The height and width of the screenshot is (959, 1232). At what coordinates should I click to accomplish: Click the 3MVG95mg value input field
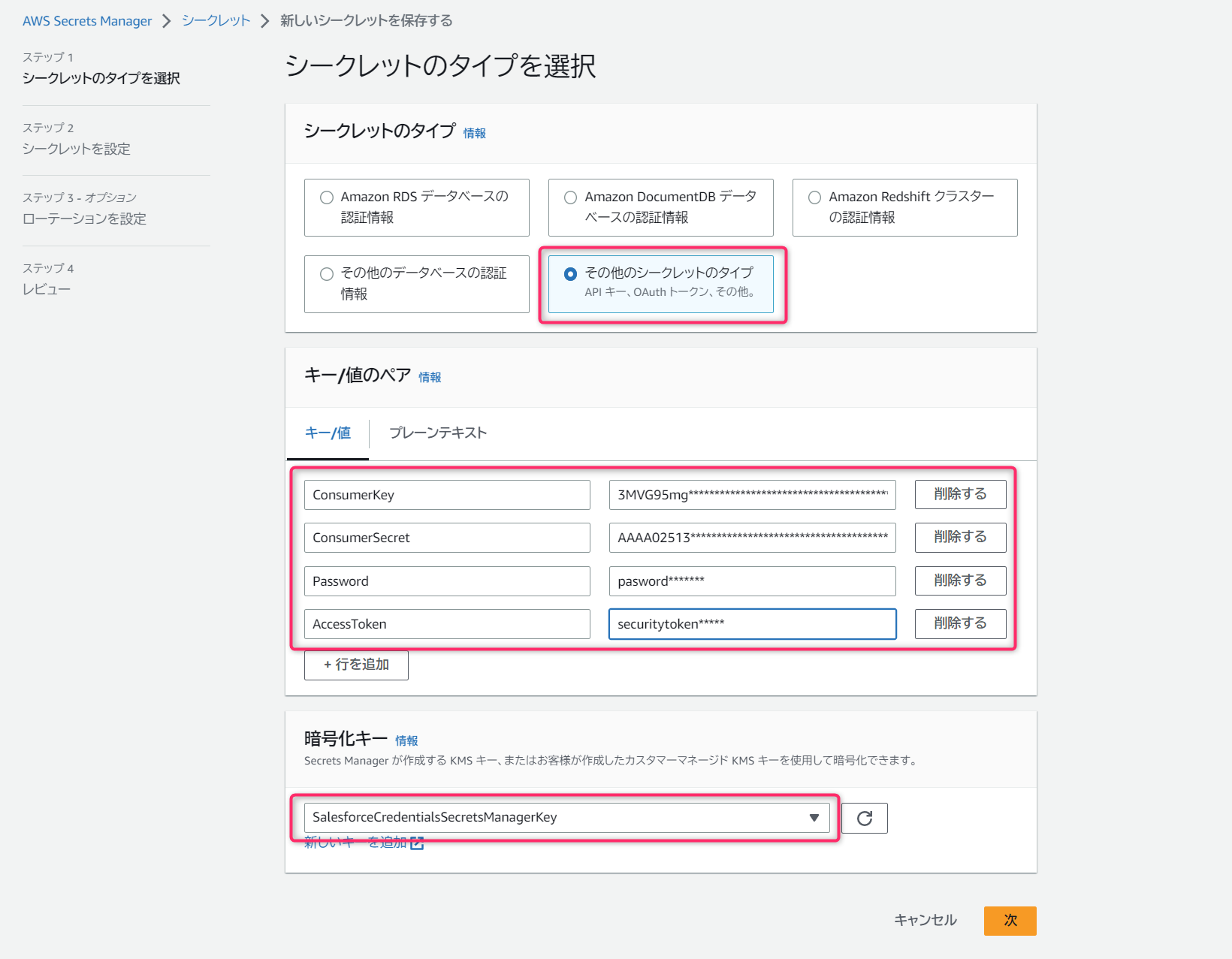pyautogui.click(x=753, y=495)
